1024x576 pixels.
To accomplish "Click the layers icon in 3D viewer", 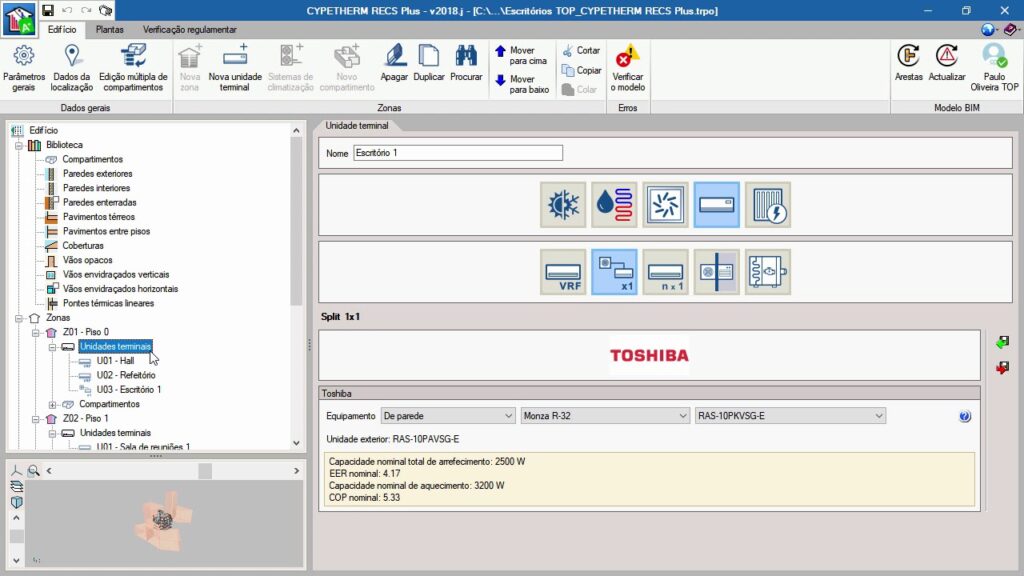I will (x=16, y=486).
